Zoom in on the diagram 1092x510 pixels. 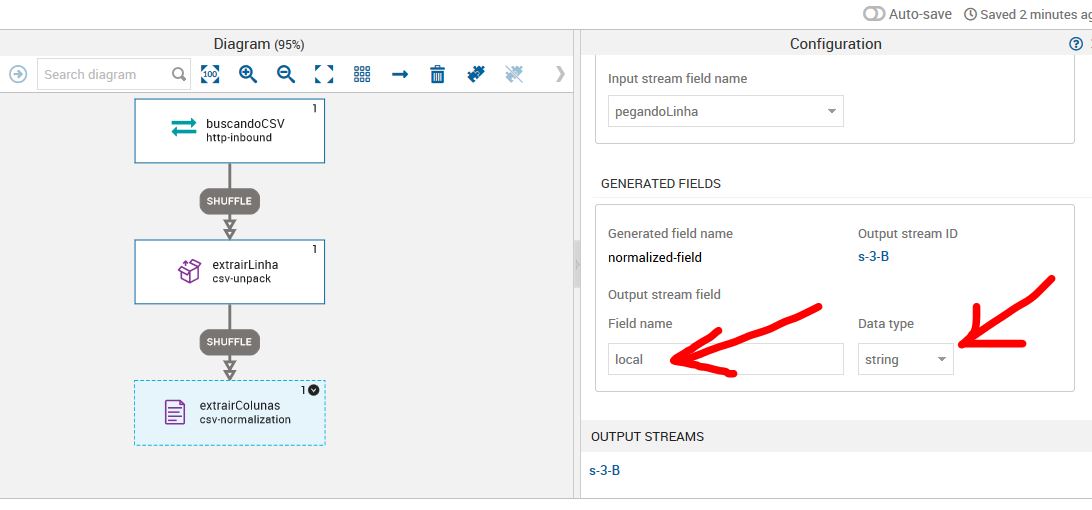(x=248, y=74)
